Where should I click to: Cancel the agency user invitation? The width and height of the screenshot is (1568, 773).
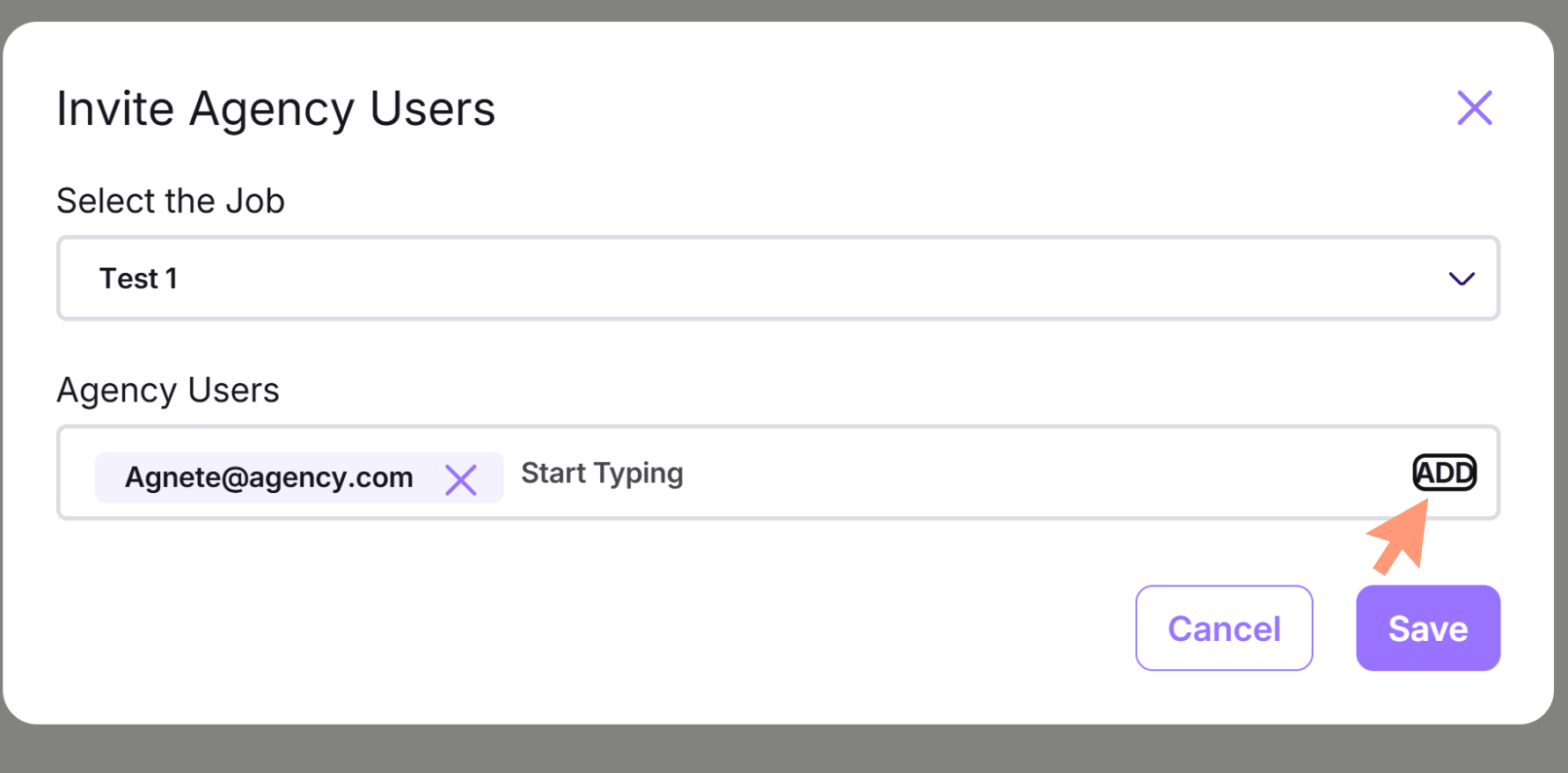[x=1224, y=628]
